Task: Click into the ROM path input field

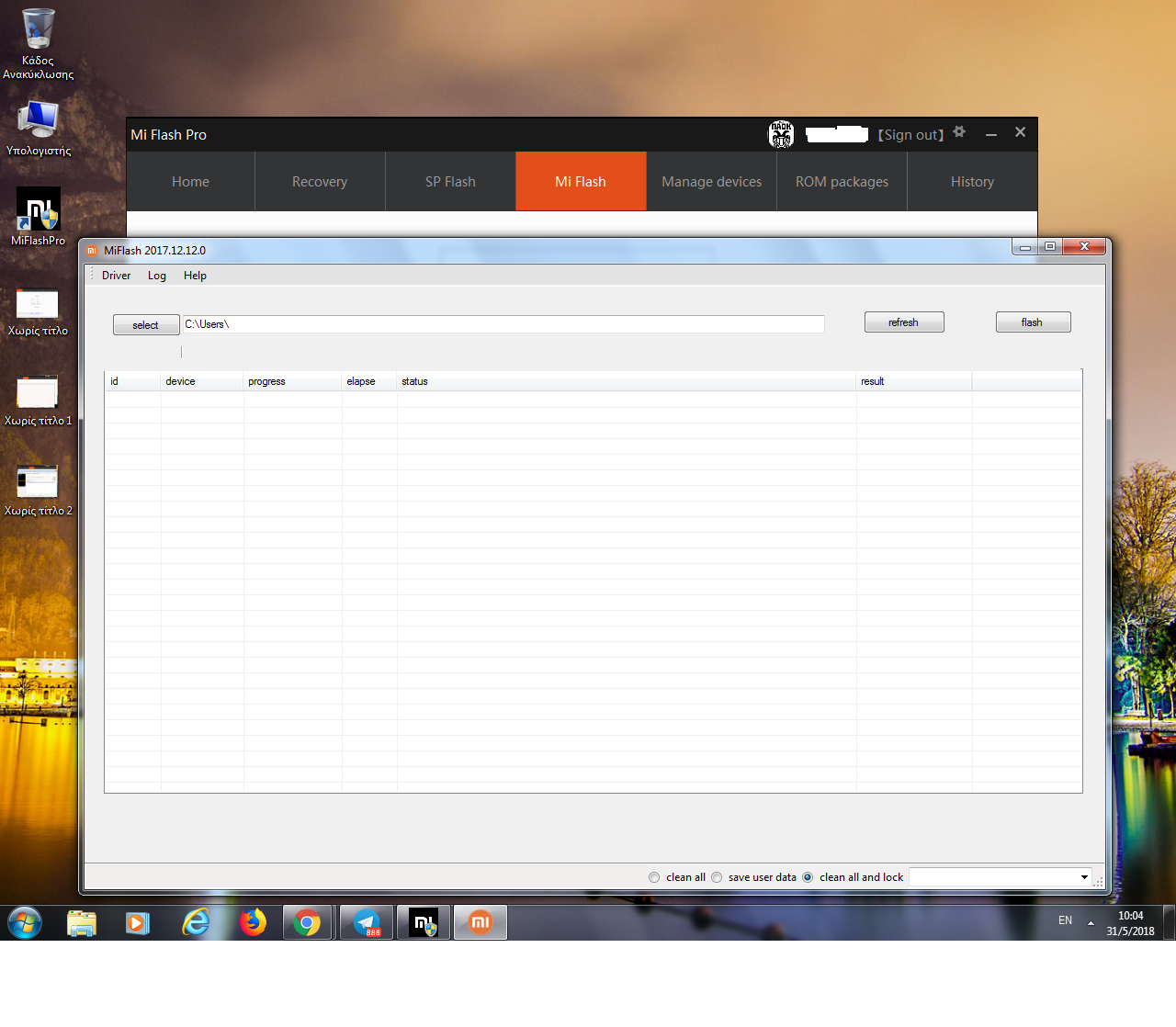Action: (x=503, y=324)
